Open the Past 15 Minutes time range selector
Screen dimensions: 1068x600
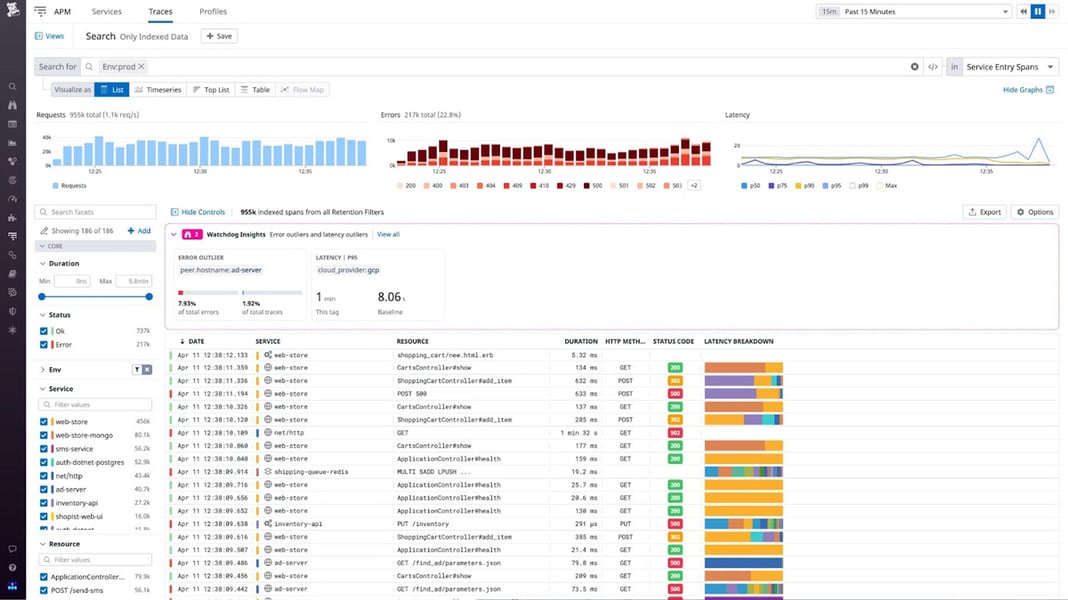coord(910,11)
